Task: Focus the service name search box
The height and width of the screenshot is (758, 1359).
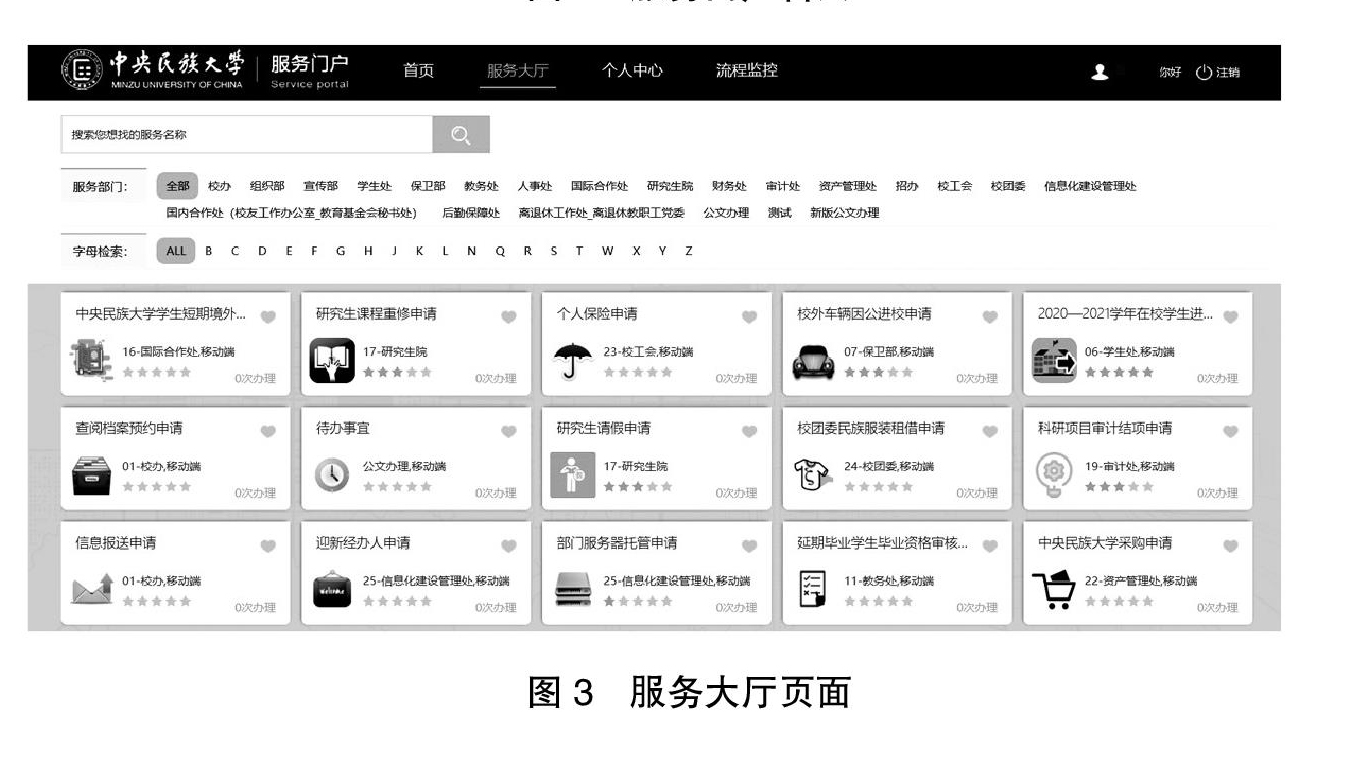Action: pos(247,135)
